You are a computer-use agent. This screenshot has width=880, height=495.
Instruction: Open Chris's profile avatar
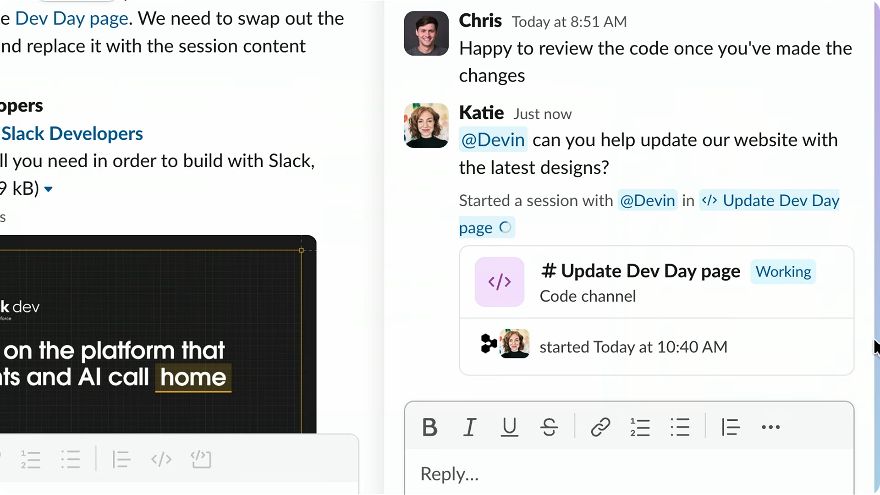pos(426,34)
